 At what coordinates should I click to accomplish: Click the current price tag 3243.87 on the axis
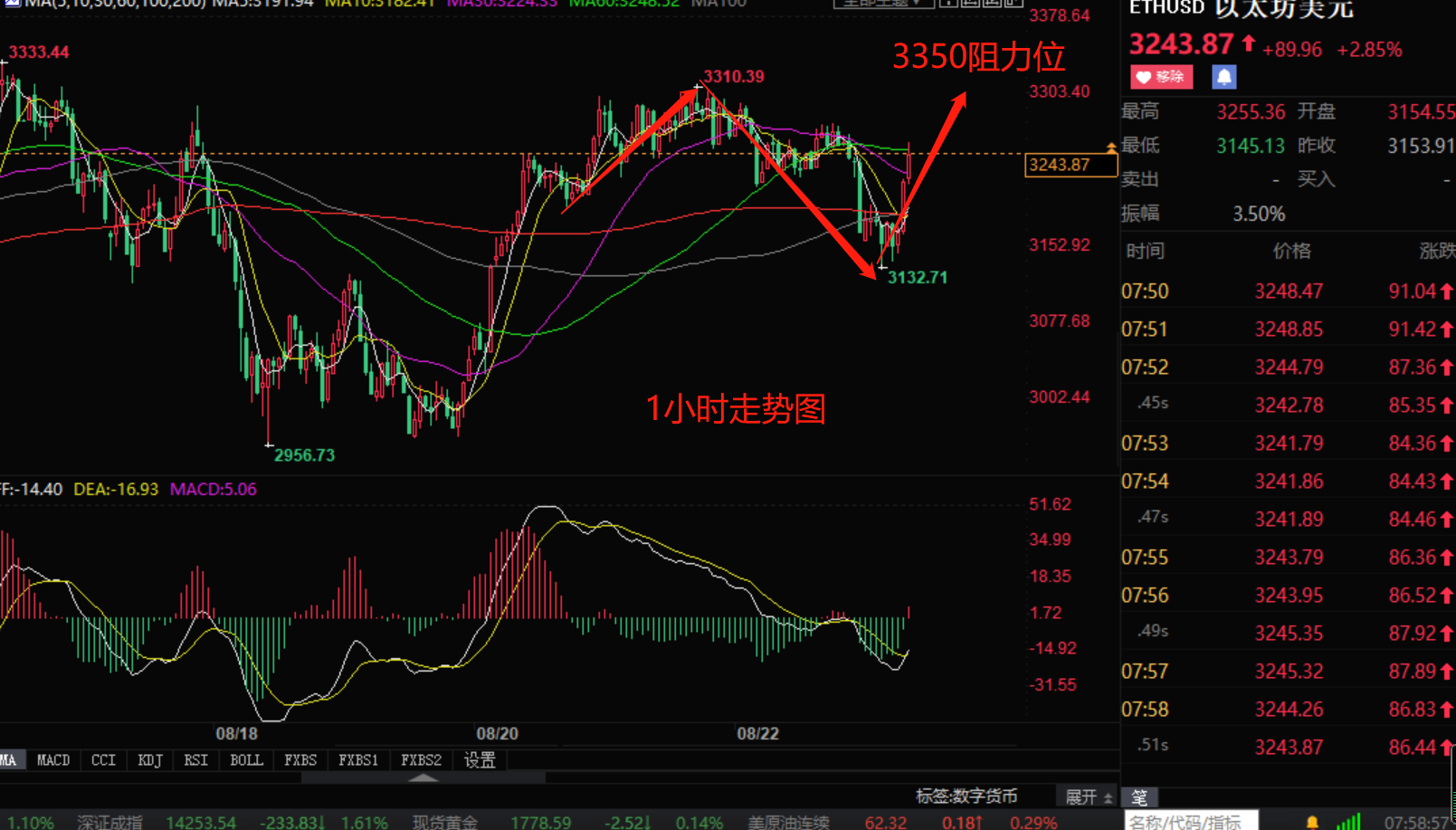(x=1071, y=165)
